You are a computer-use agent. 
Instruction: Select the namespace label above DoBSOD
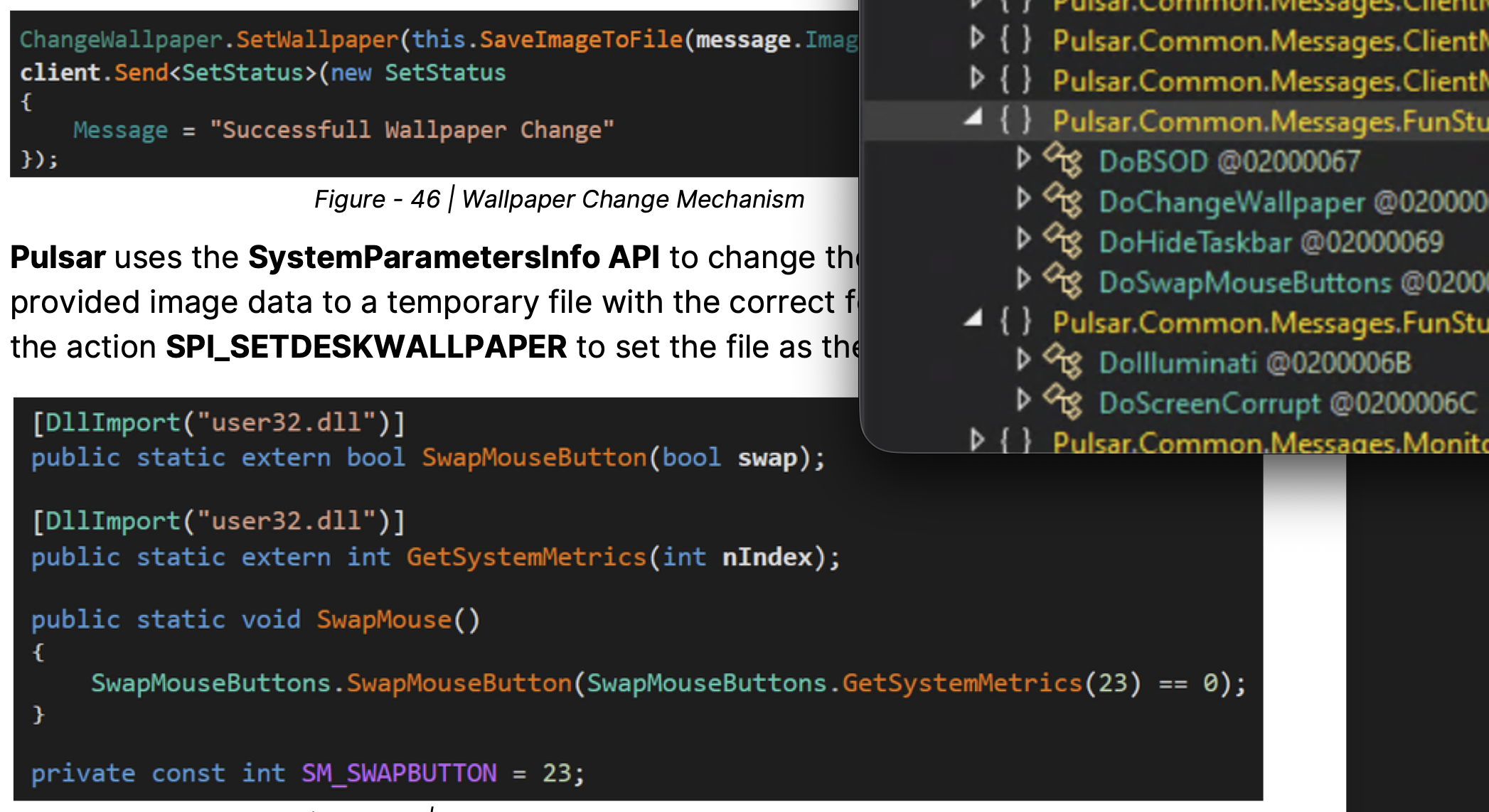(1271, 122)
